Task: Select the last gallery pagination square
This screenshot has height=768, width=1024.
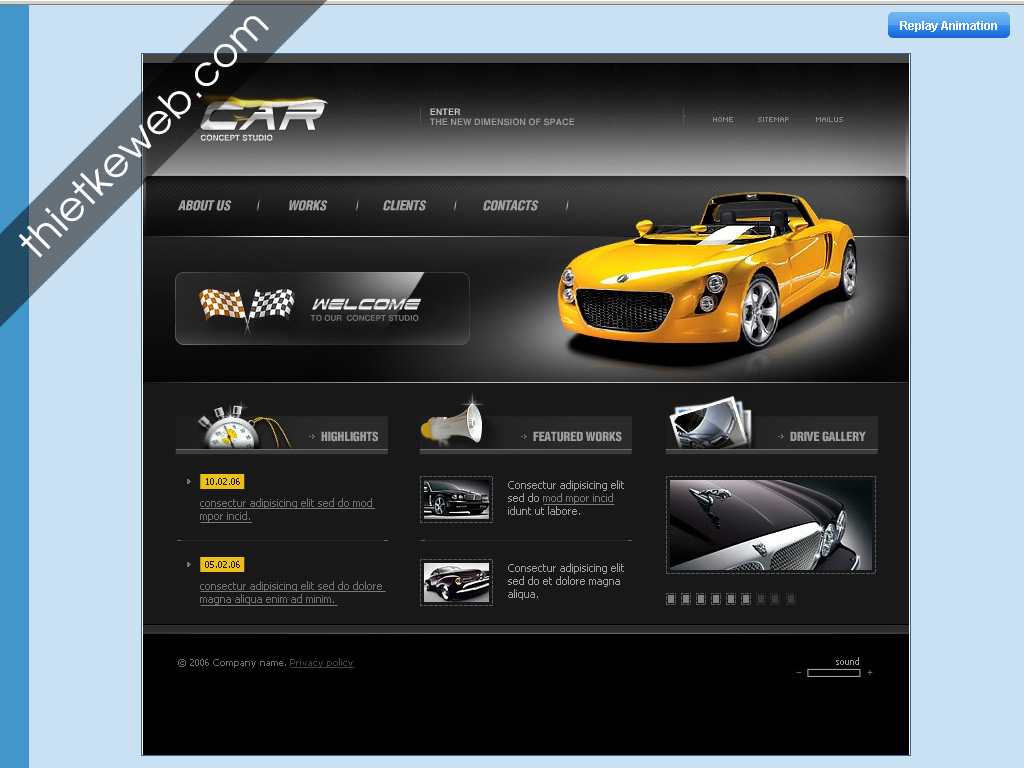Action: [791, 599]
